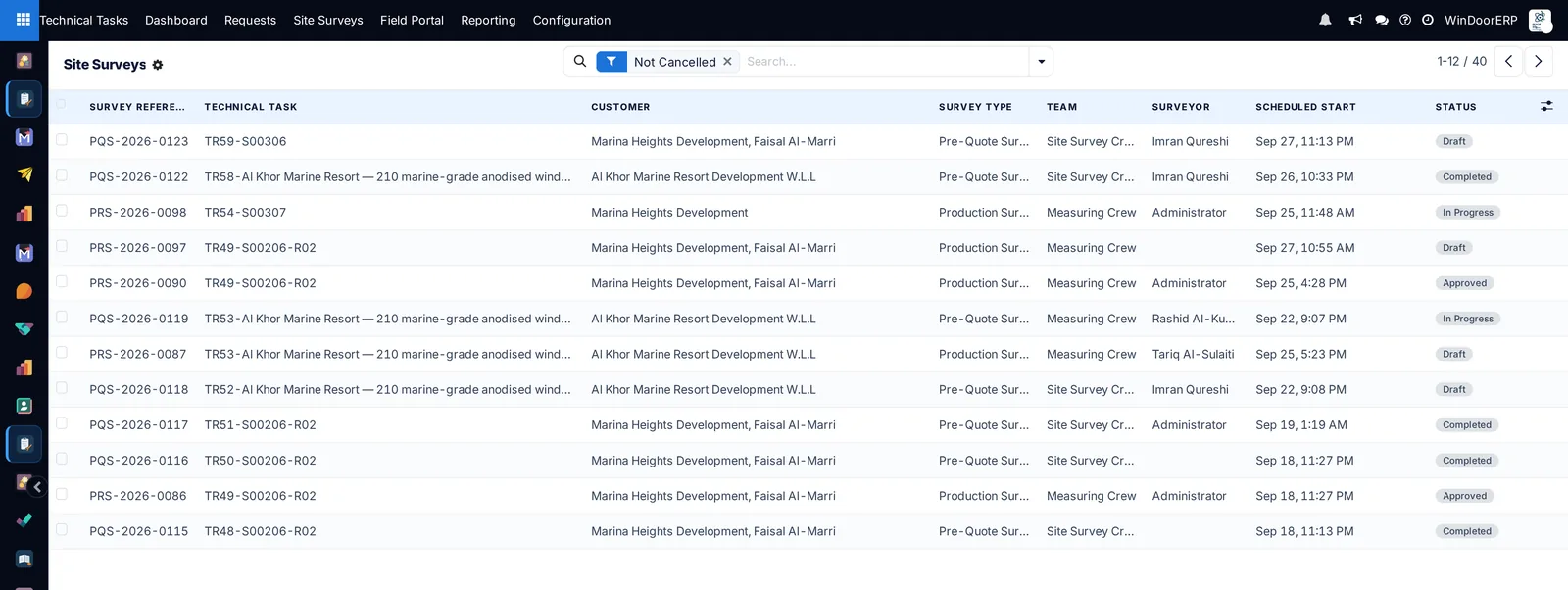Open survey record PRS-2026-0090

[138, 283]
